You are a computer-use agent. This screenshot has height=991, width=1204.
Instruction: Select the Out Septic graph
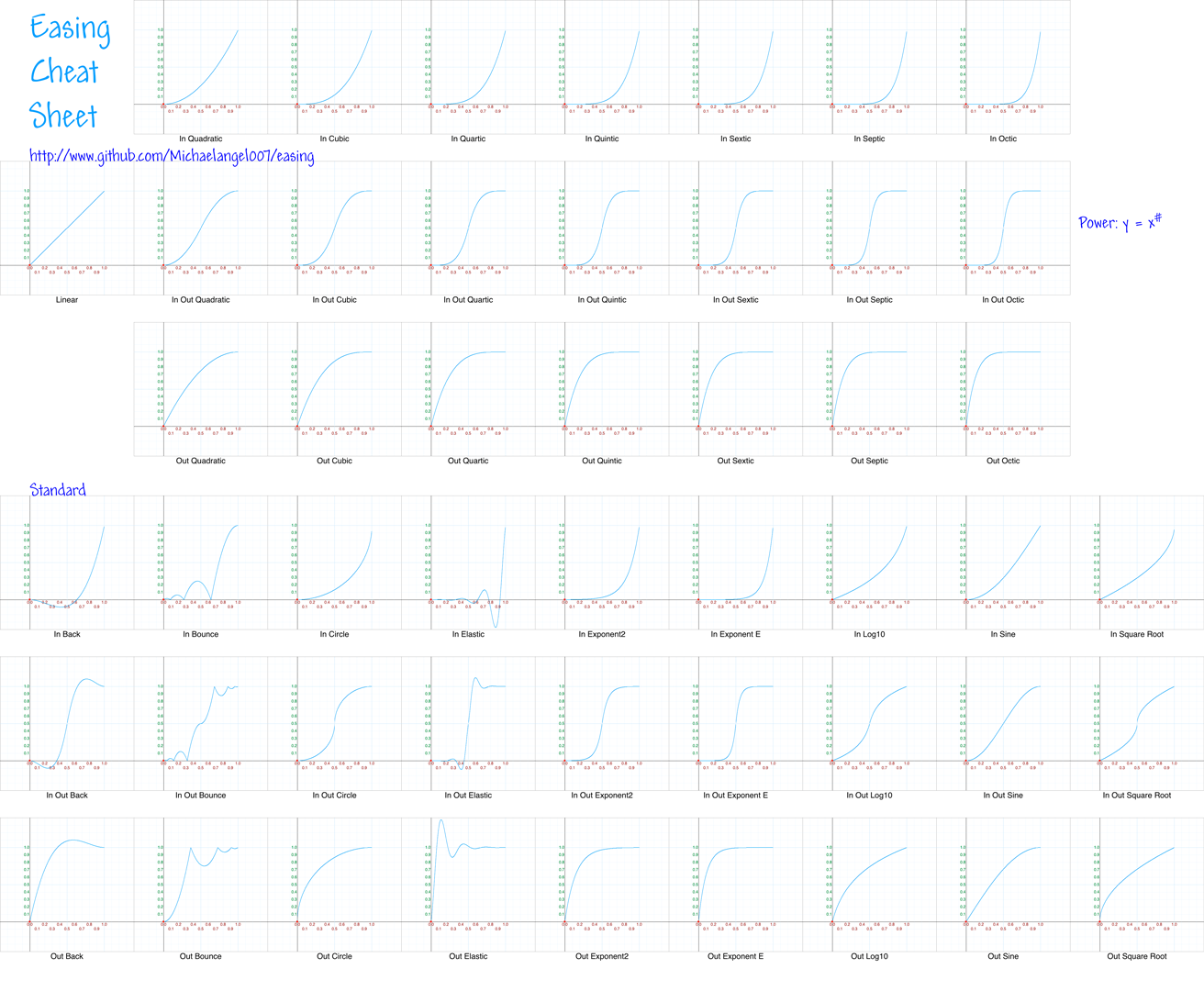[x=870, y=389]
